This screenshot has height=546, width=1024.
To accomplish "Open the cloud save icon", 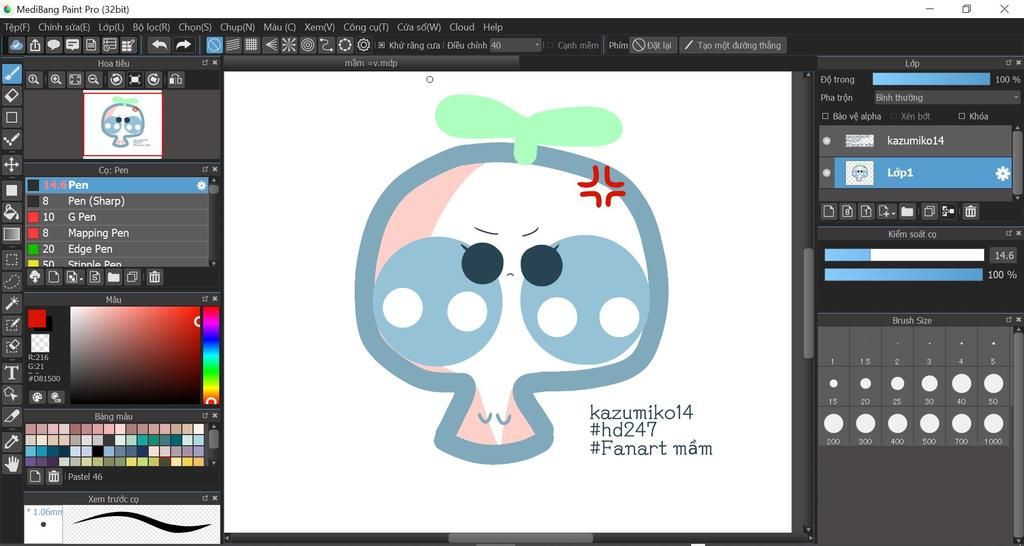I will (x=16, y=45).
